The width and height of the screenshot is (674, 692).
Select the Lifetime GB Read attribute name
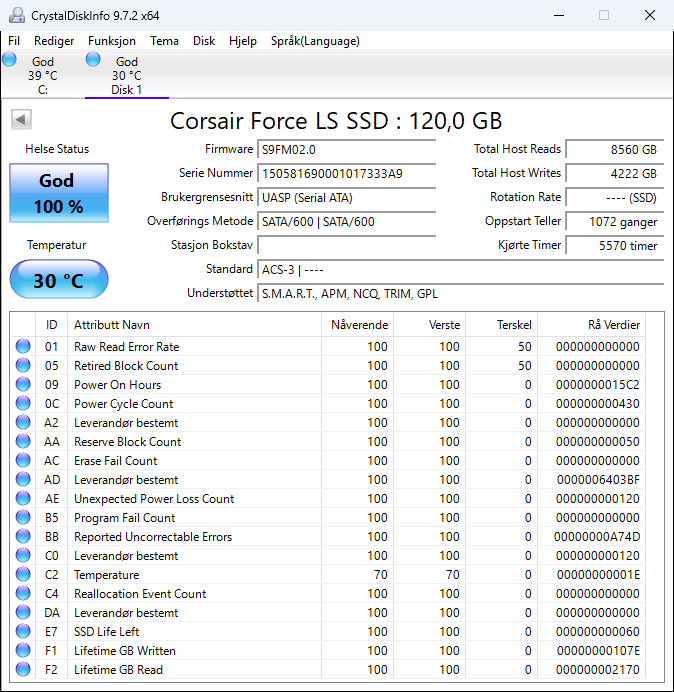tap(118, 669)
